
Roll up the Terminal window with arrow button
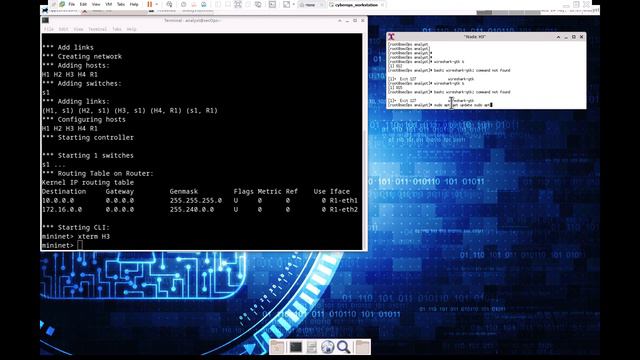coord(340,20)
